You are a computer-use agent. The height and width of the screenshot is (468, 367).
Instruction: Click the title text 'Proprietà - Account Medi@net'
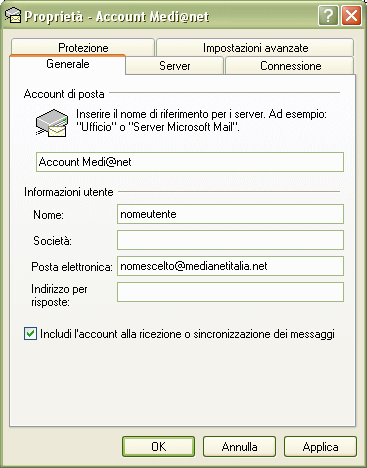tap(117, 16)
